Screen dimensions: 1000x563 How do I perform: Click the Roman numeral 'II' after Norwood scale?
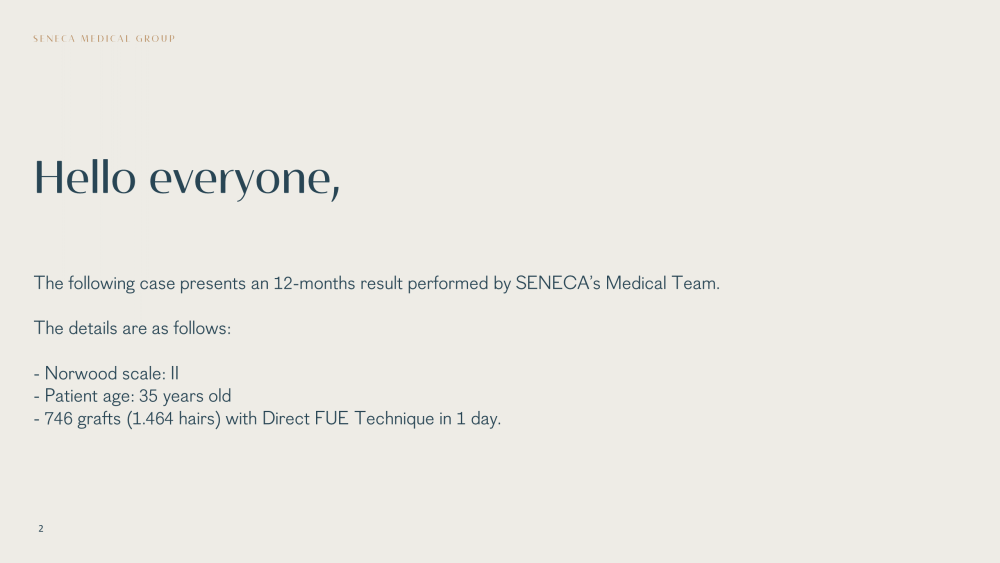click(x=175, y=374)
